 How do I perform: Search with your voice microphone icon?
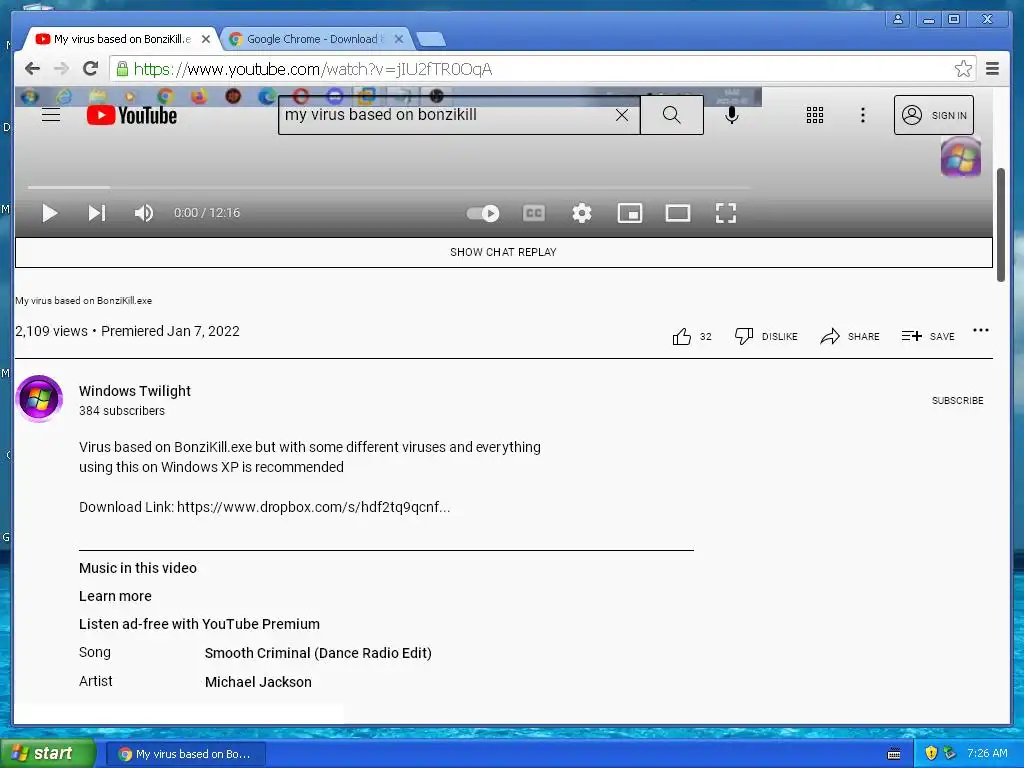click(732, 116)
